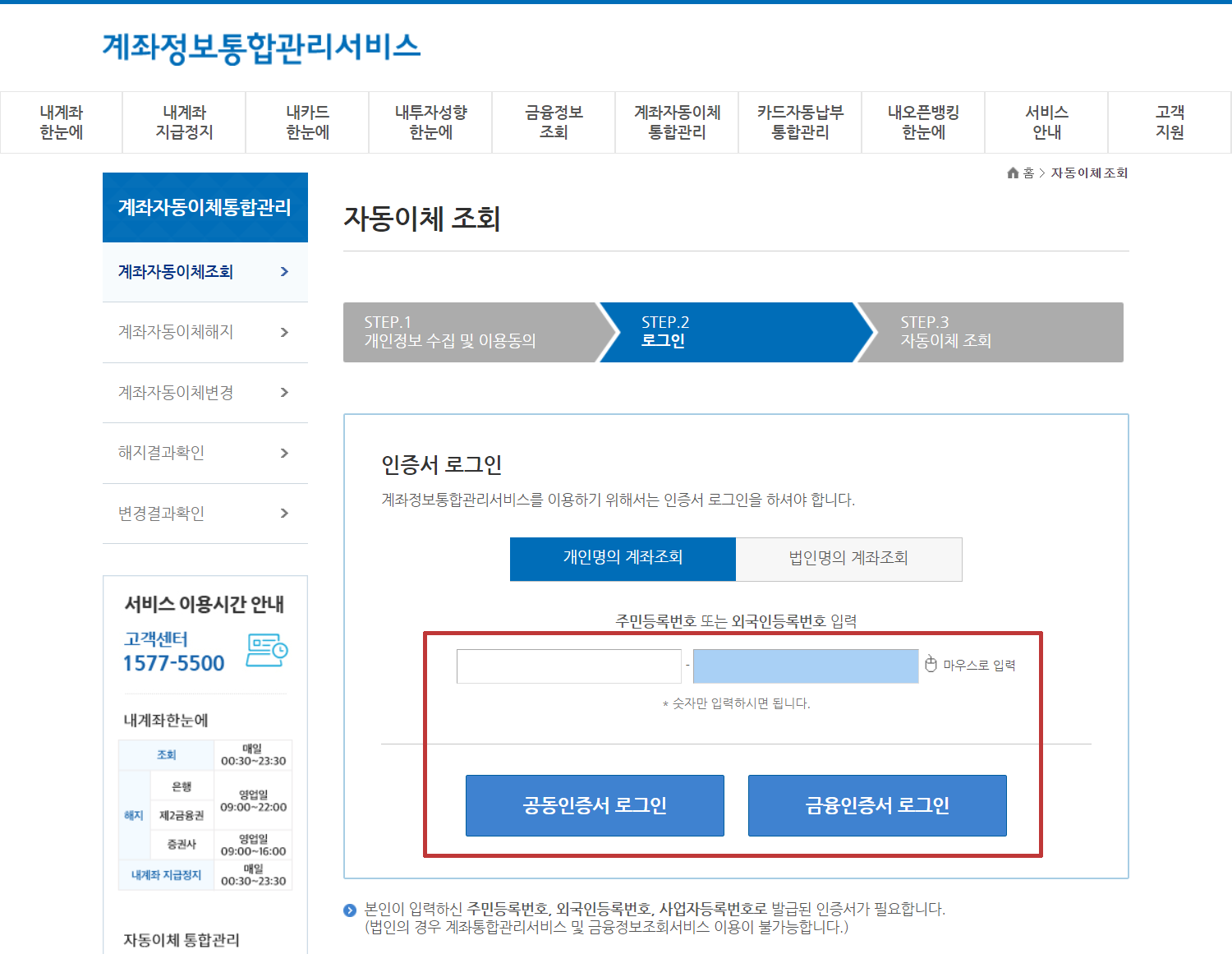Click the mouse icon beside 마우스로 입력
The image size is (1232, 954).
pyautogui.click(x=930, y=665)
